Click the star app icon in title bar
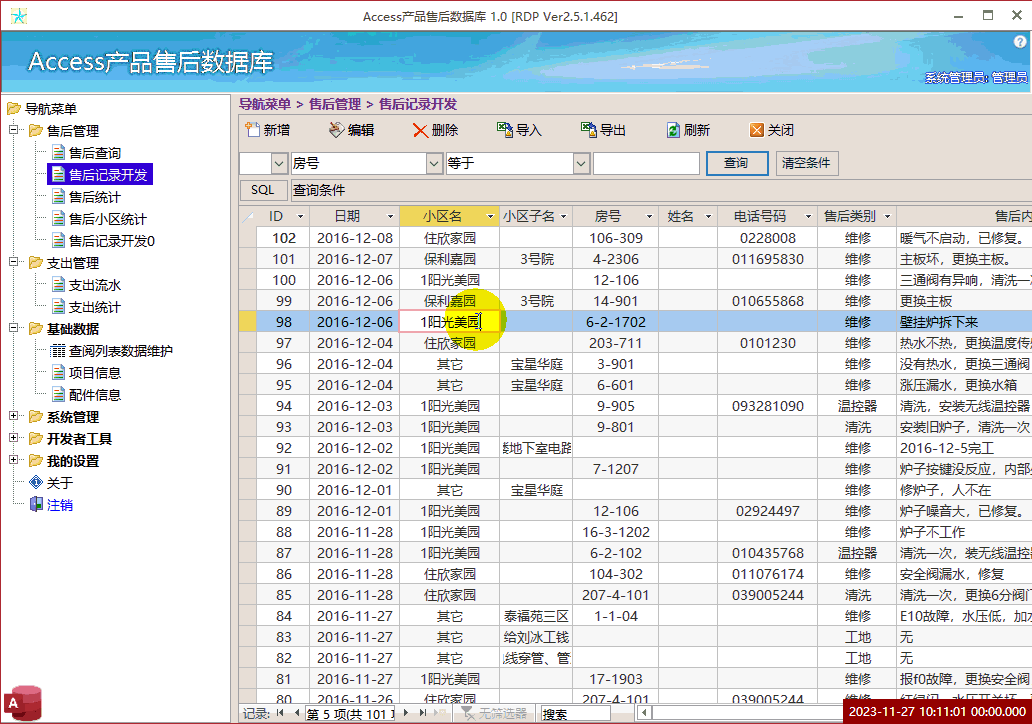This screenshot has width=1032, height=724. pos(19,16)
